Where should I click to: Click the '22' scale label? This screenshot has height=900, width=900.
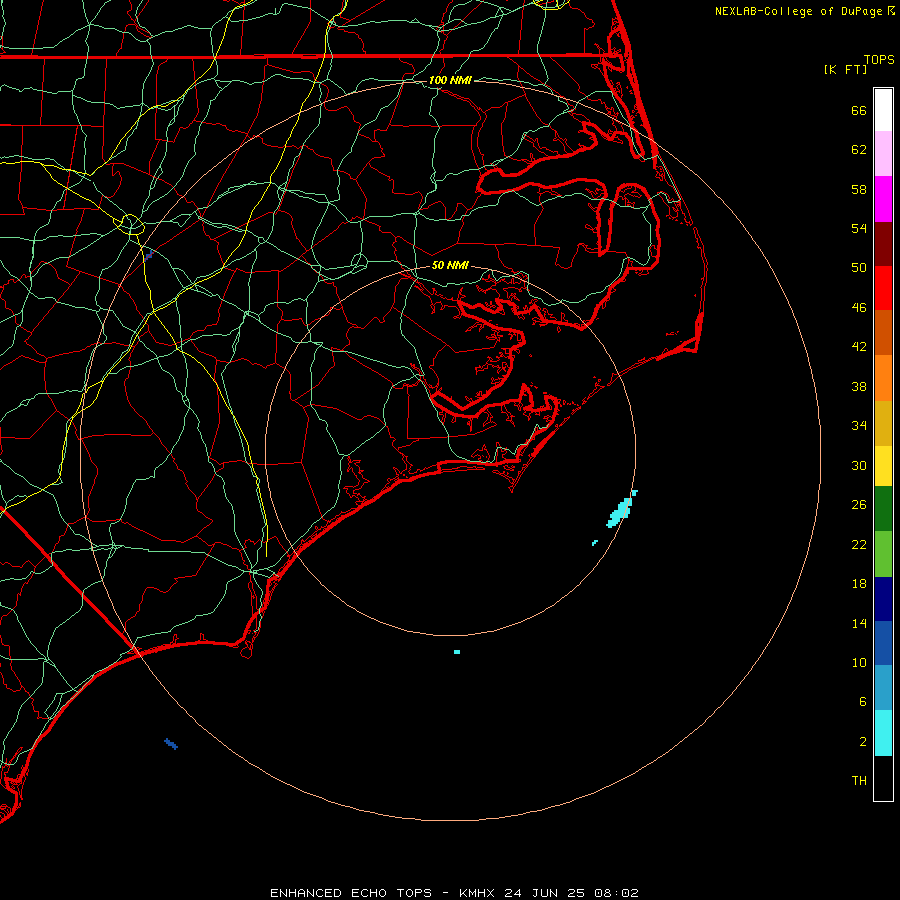pyautogui.click(x=859, y=544)
